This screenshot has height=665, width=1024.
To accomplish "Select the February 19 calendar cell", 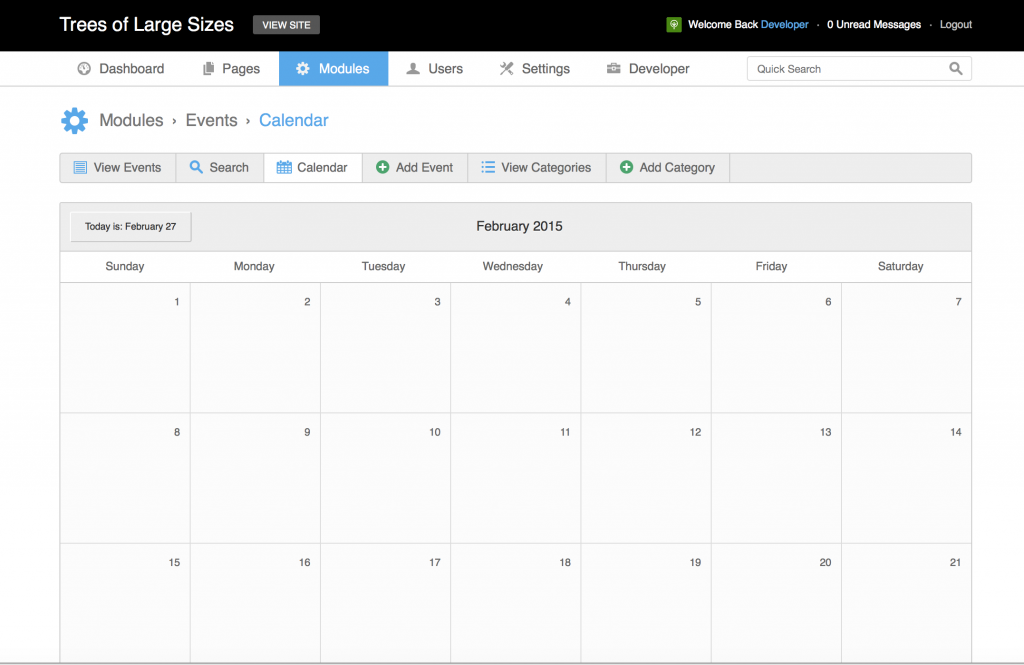I will point(646,604).
